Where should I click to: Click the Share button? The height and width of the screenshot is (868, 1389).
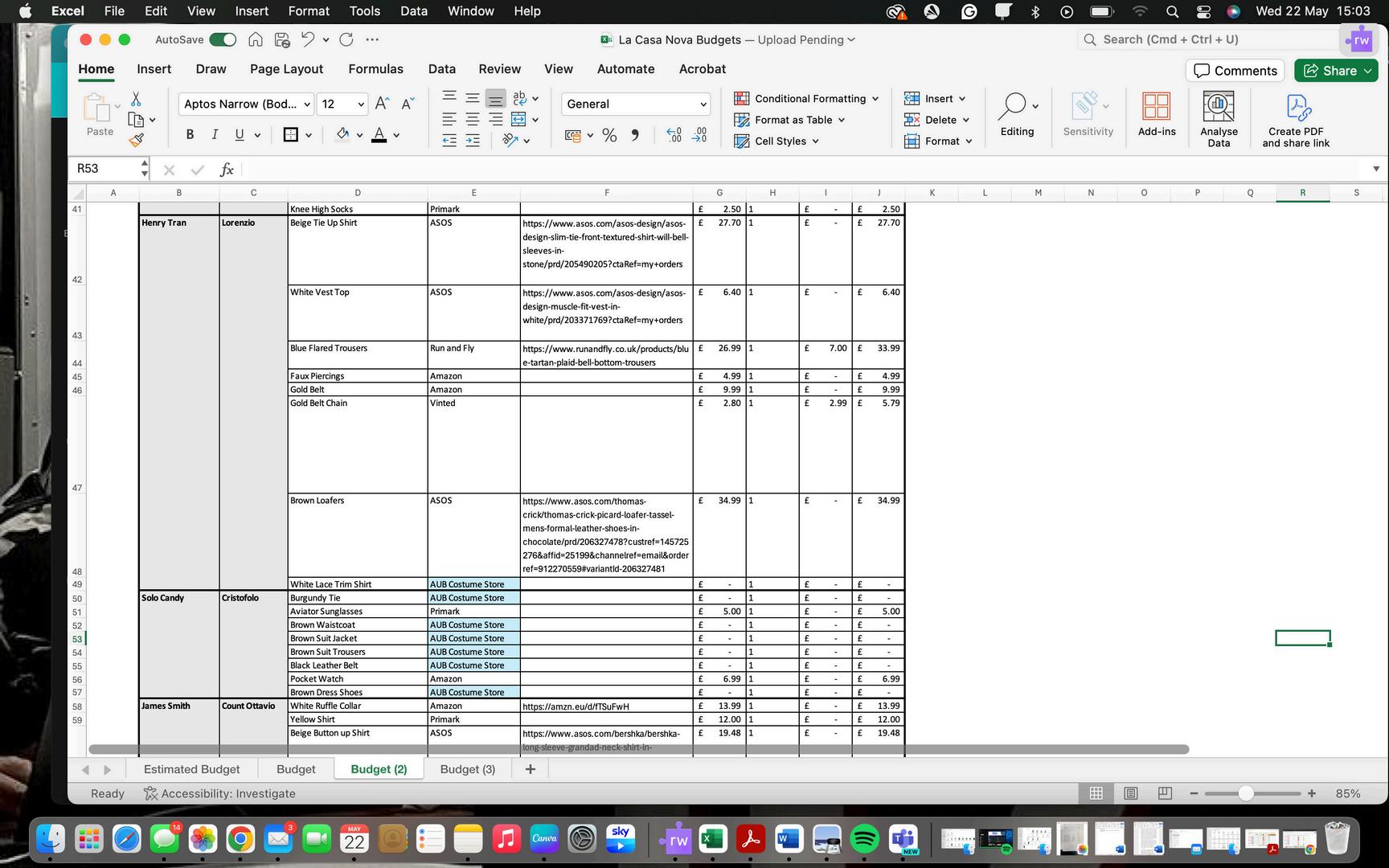point(1336,71)
